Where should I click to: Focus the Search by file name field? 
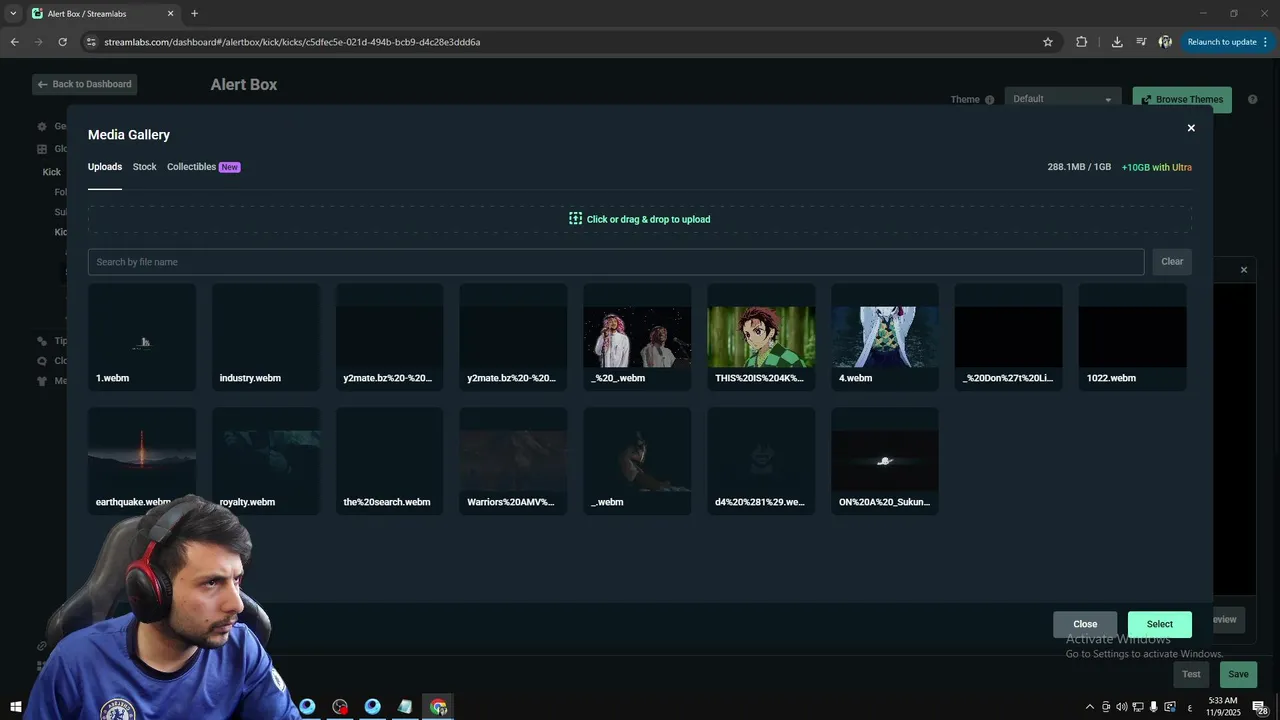[616, 262]
